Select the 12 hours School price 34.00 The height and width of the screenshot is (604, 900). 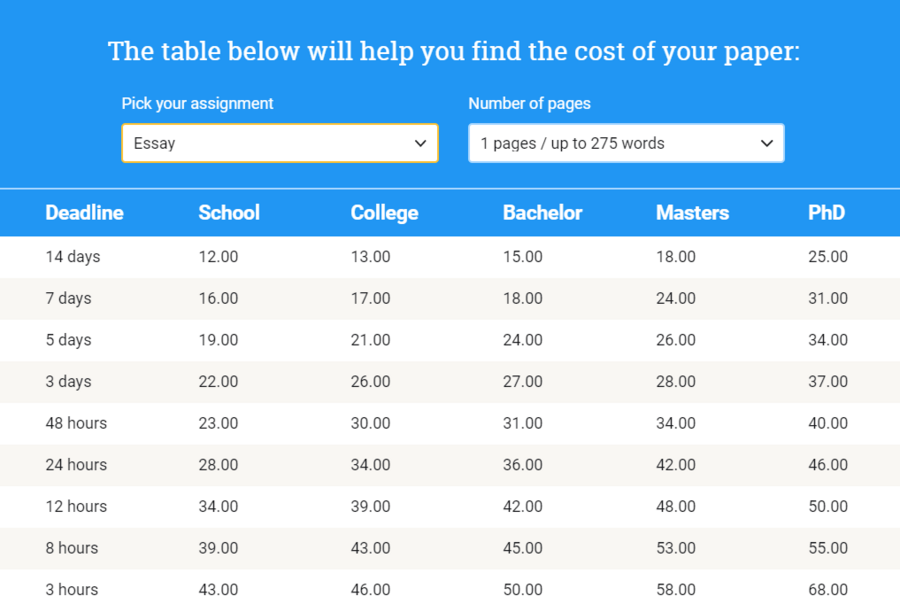218,506
